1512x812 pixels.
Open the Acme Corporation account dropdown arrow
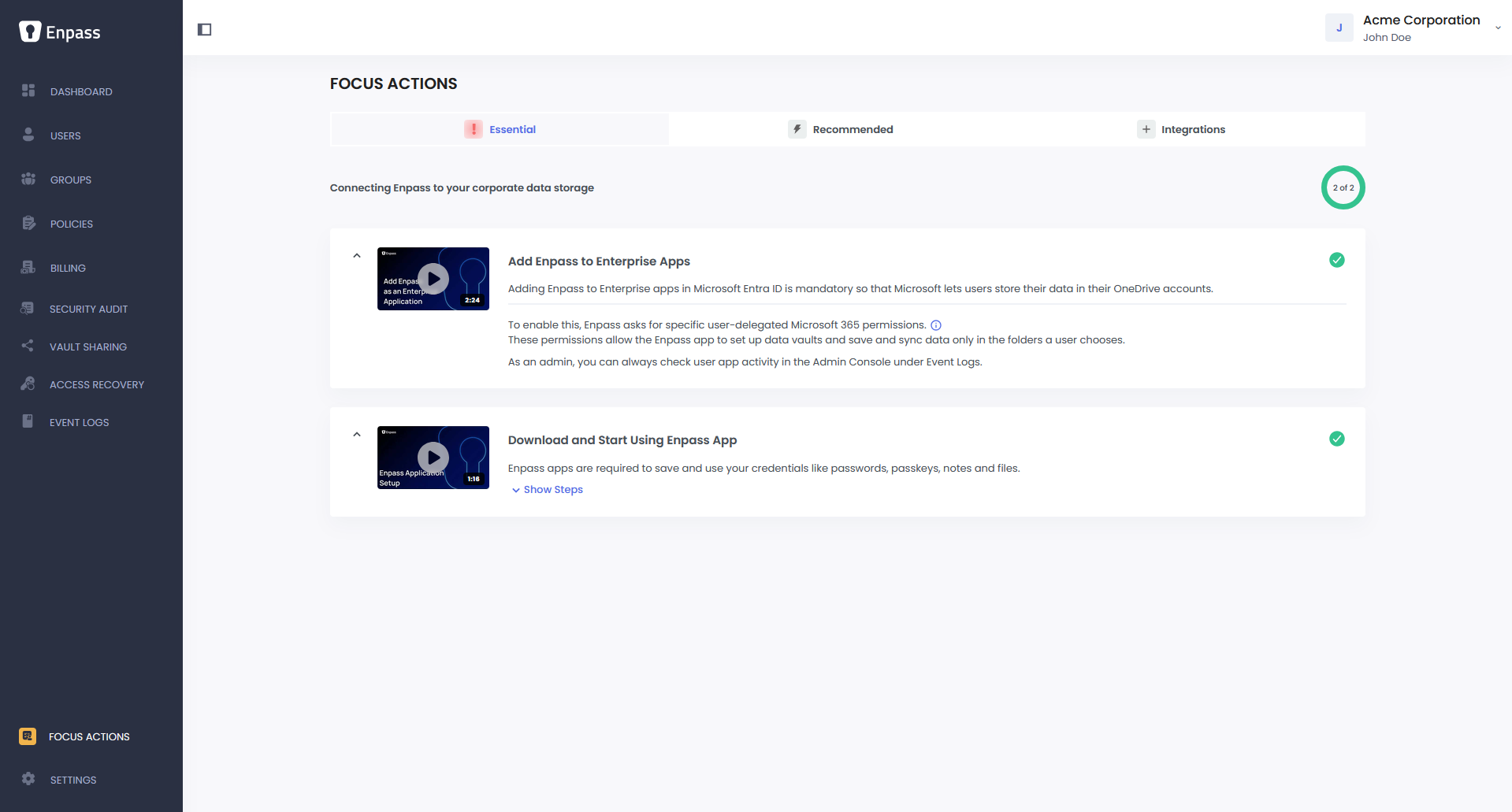pos(1498,28)
